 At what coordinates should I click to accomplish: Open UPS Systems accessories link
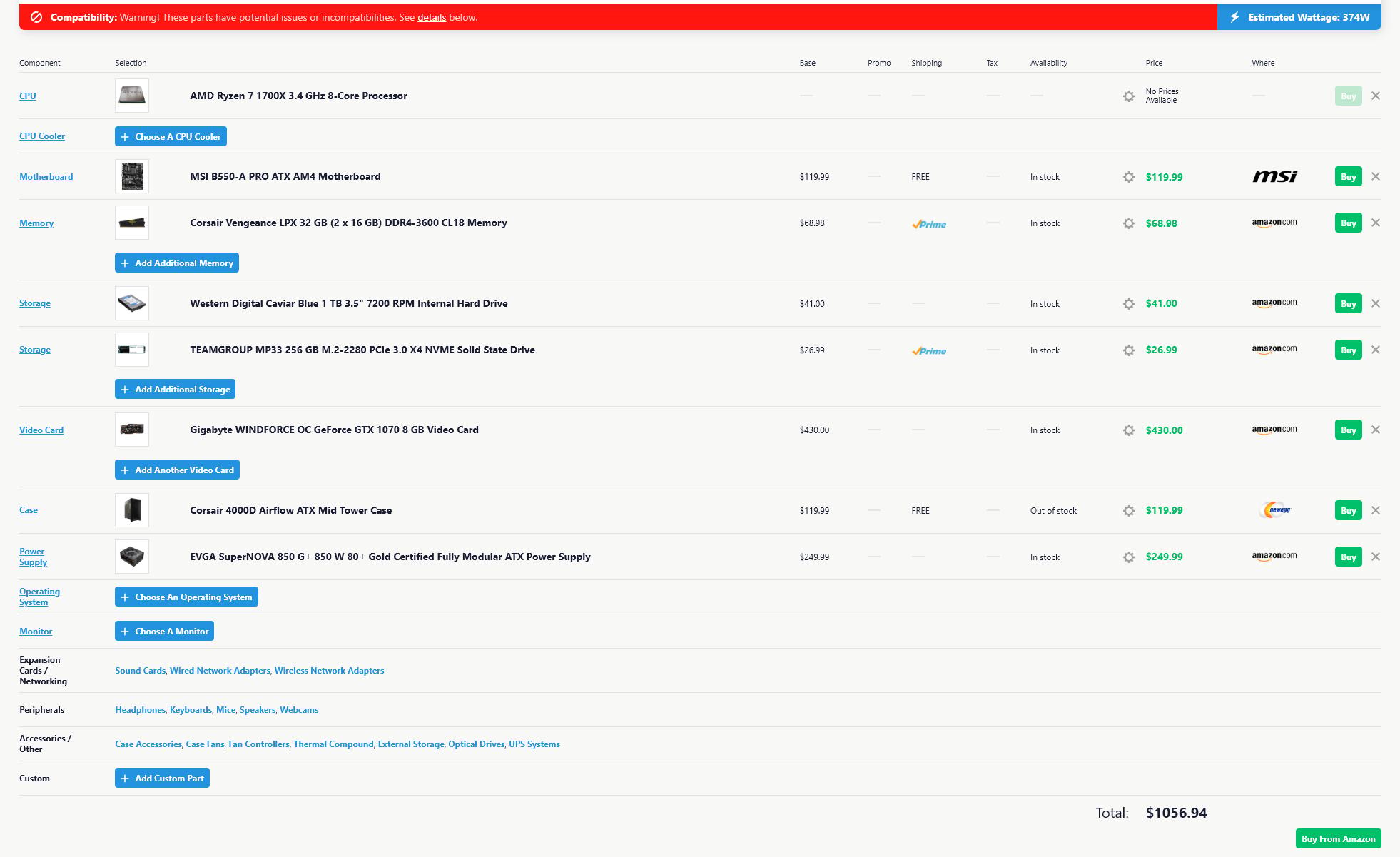click(534, 744)
